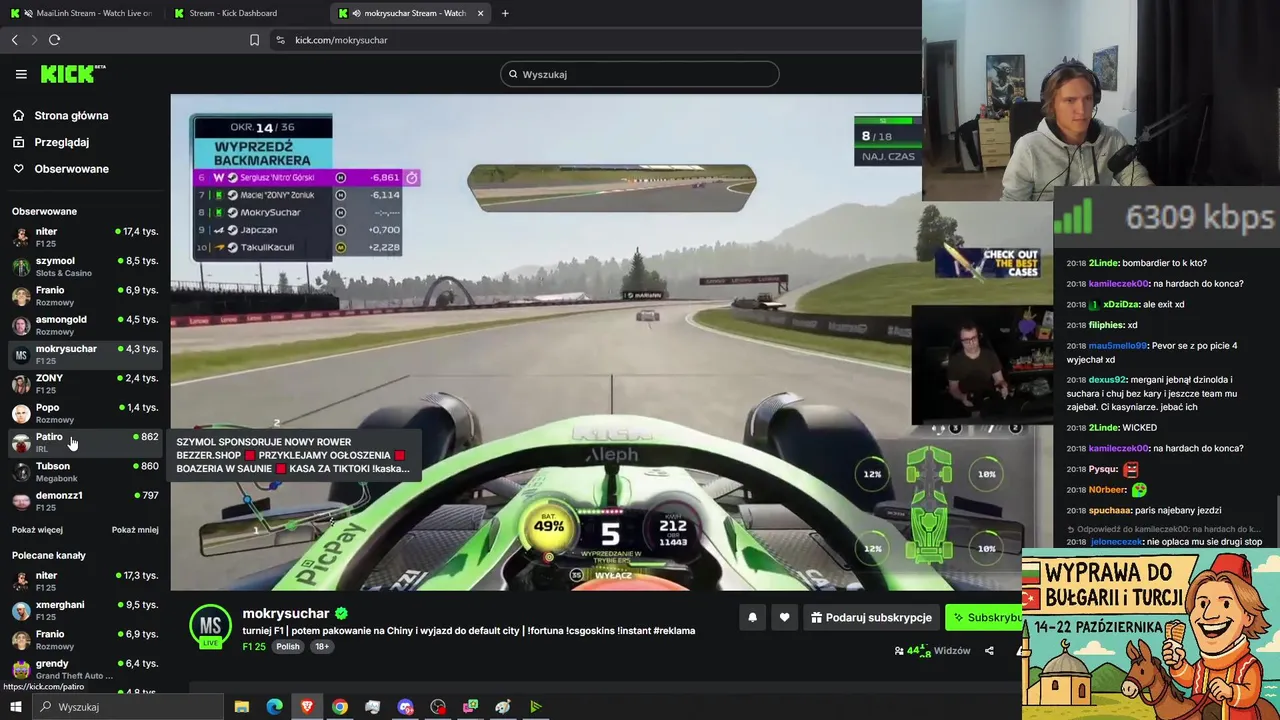The width and height of the screenshot is (1280, 720).
Task: Click the bookmark icon in the address bar
Action: (x=254, y=40)
